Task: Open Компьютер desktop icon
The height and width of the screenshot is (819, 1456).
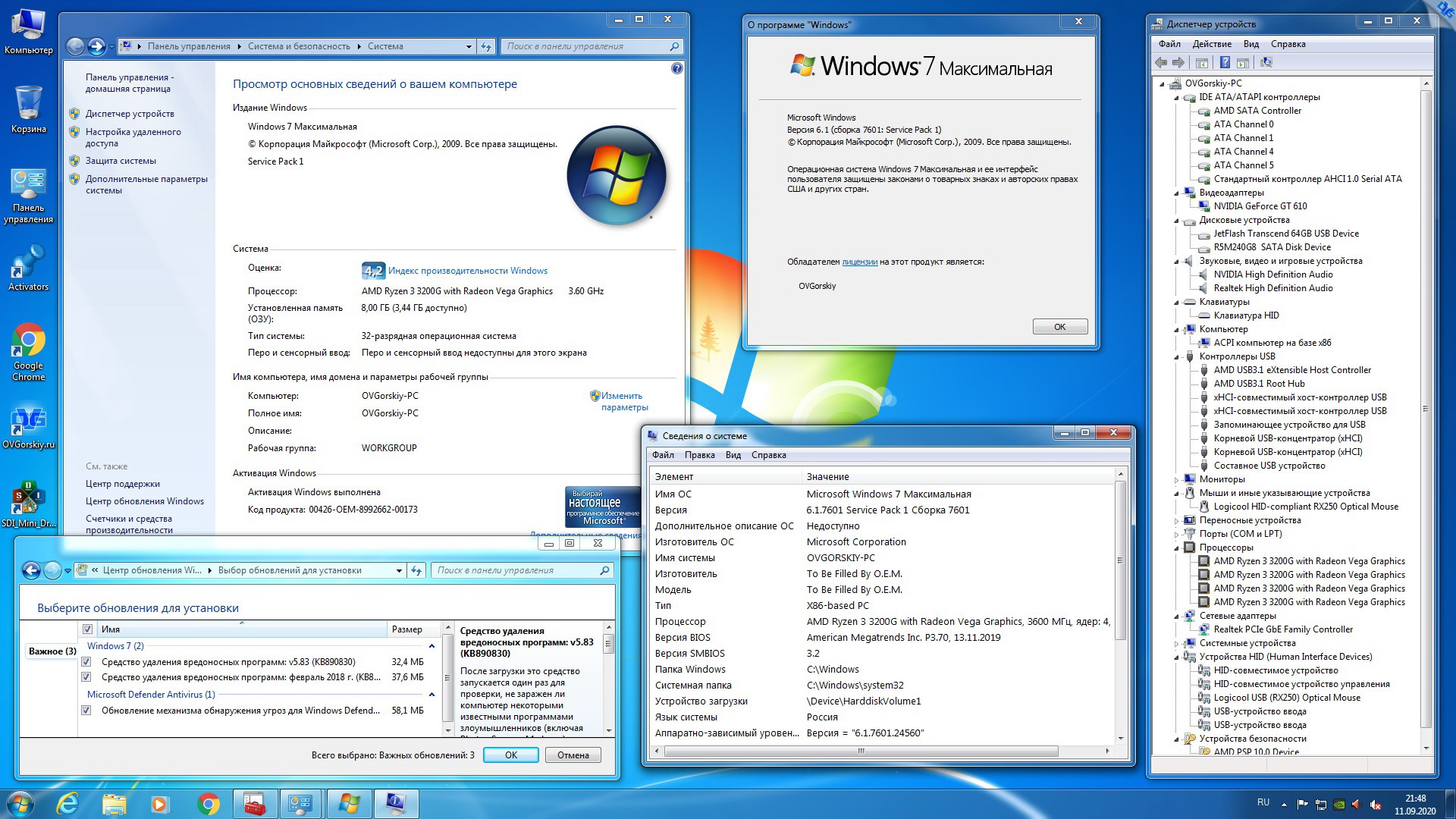Action: (x=29, y=32)
